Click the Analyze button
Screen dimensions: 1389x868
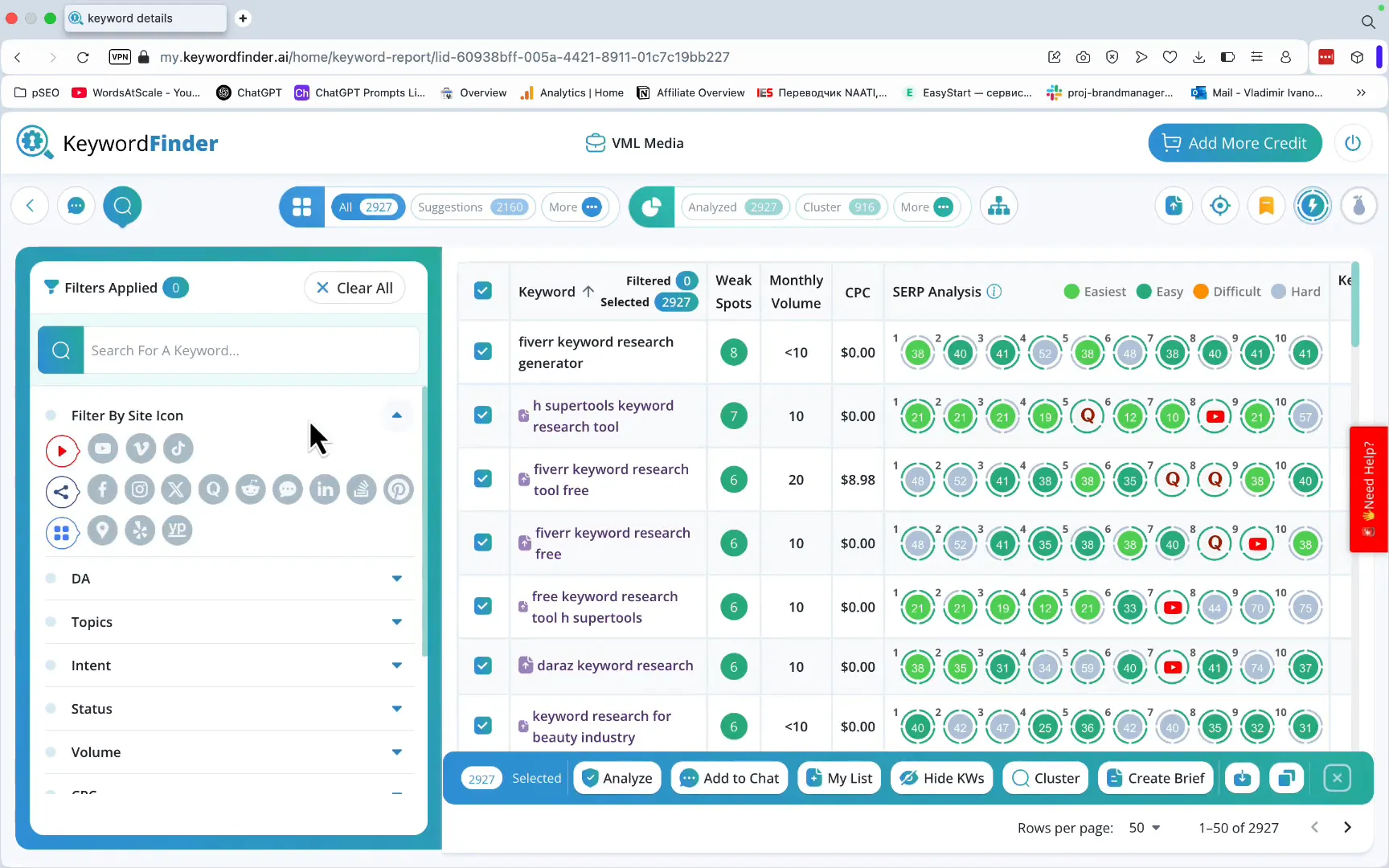pyautogui.click(x=617, y=778)
